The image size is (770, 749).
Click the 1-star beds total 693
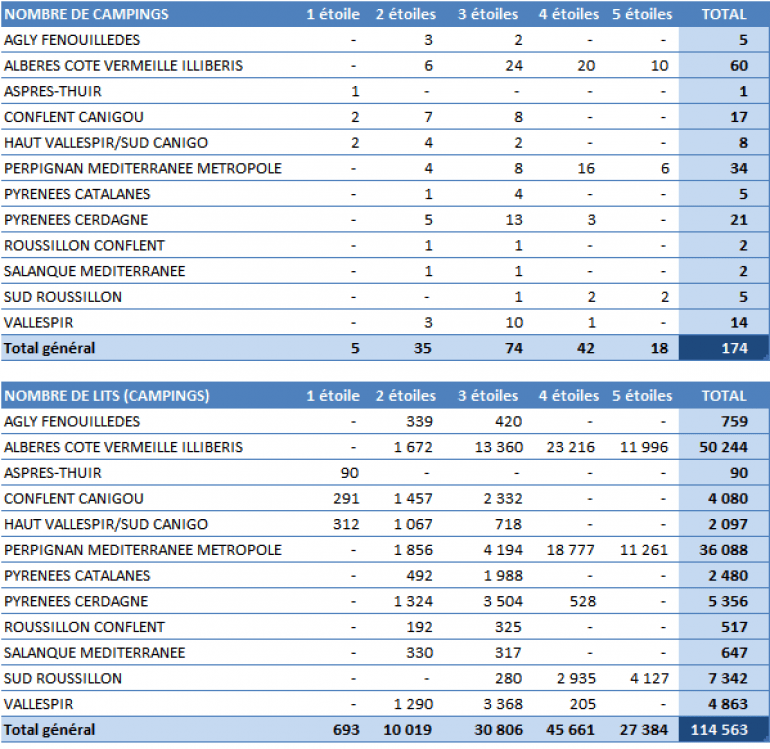pos(345,729)
